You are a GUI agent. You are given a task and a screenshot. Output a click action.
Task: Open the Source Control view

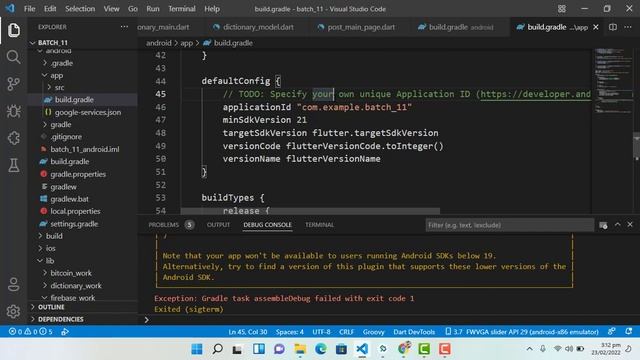pos(13,84)
